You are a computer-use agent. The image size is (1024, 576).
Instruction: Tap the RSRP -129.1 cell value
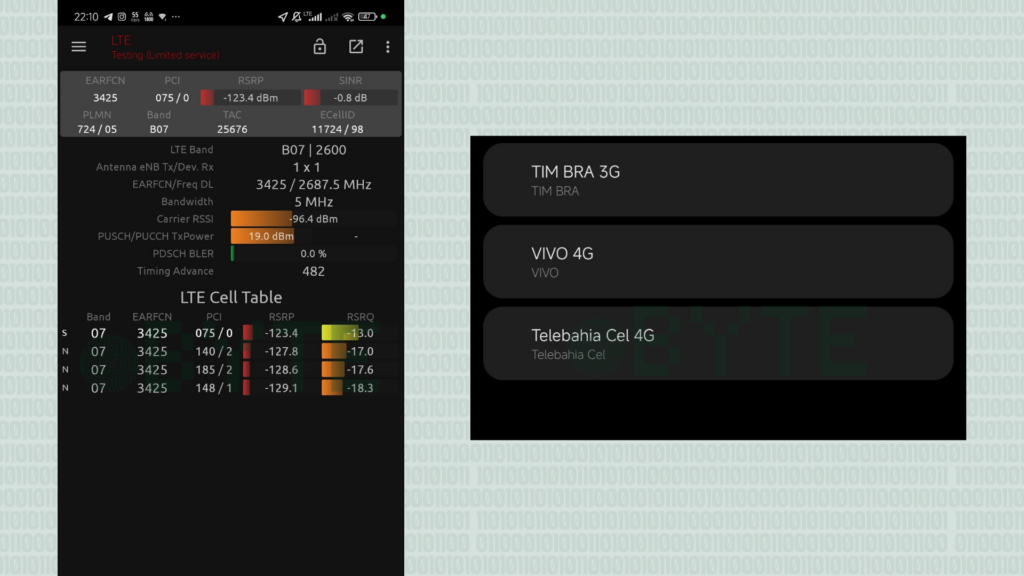(281, 388)
